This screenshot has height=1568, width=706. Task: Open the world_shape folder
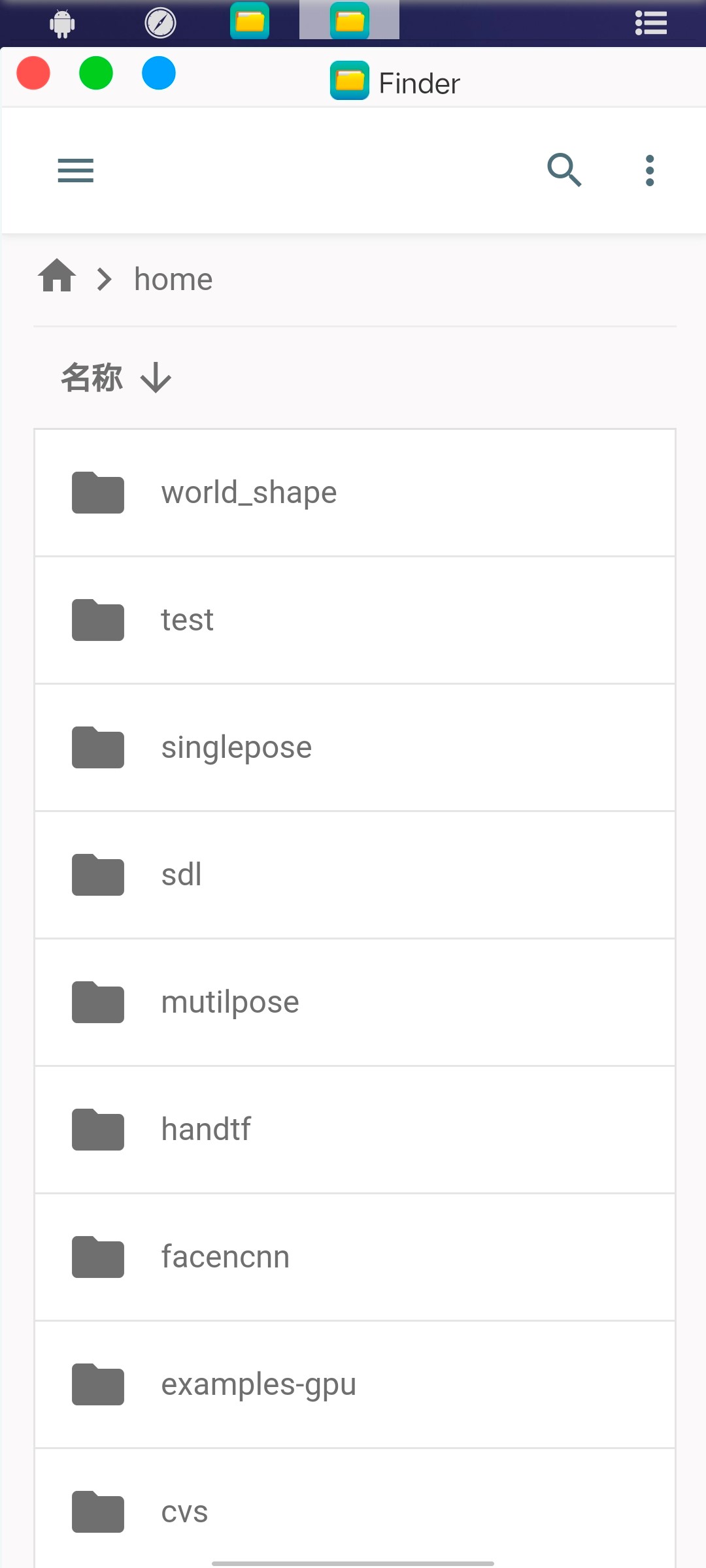(x=355, y=493)
